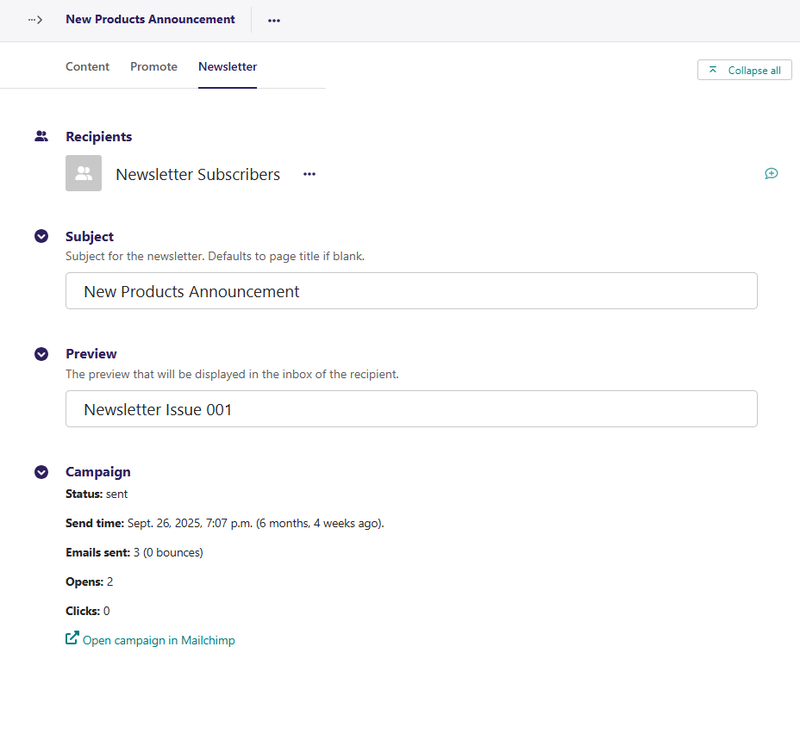This screenshot has height=740, width=800.
Task: Click the Collapse all button
Action: (744, 70)
